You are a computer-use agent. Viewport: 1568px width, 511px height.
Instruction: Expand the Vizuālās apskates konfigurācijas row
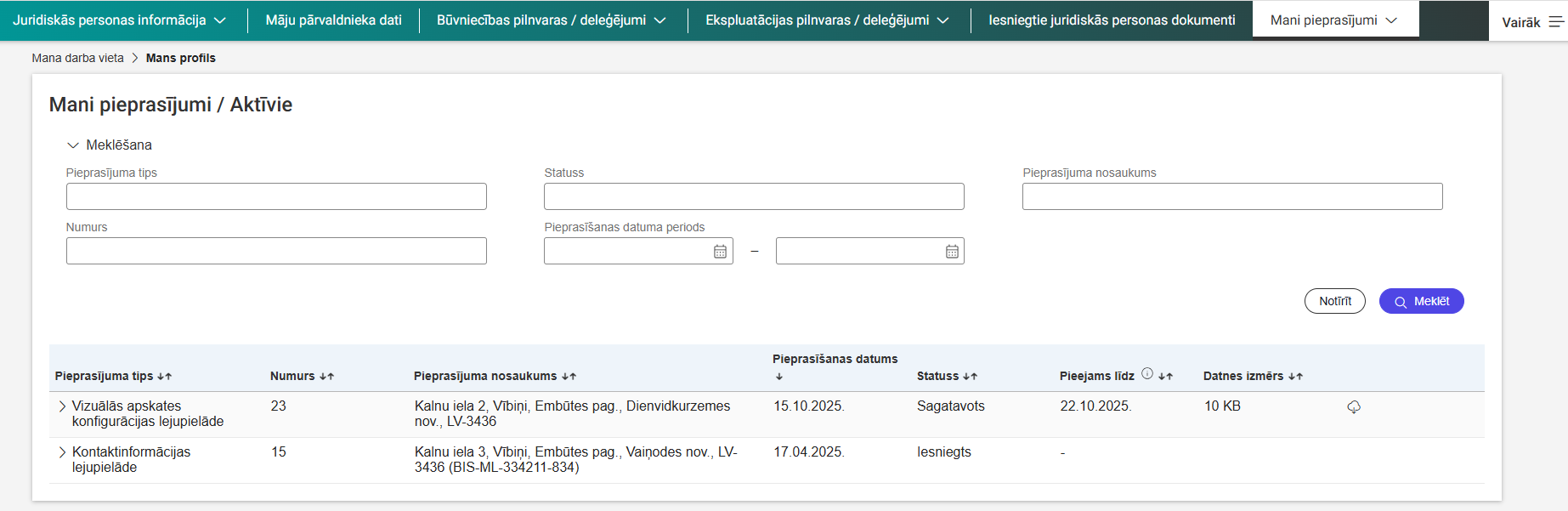[x=62, y=406]
